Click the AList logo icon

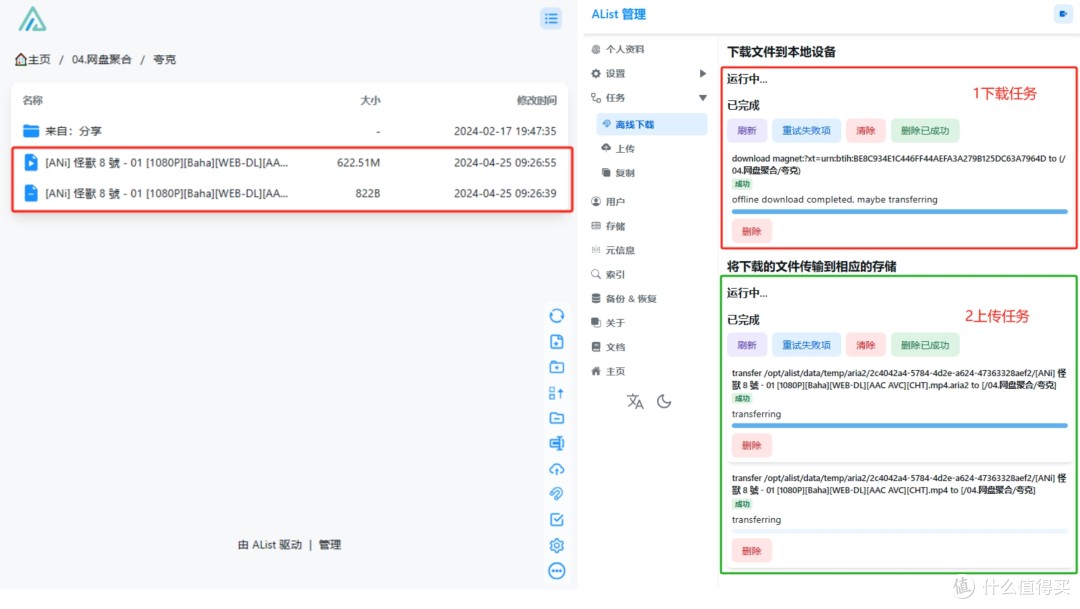(x=32, y=19)
